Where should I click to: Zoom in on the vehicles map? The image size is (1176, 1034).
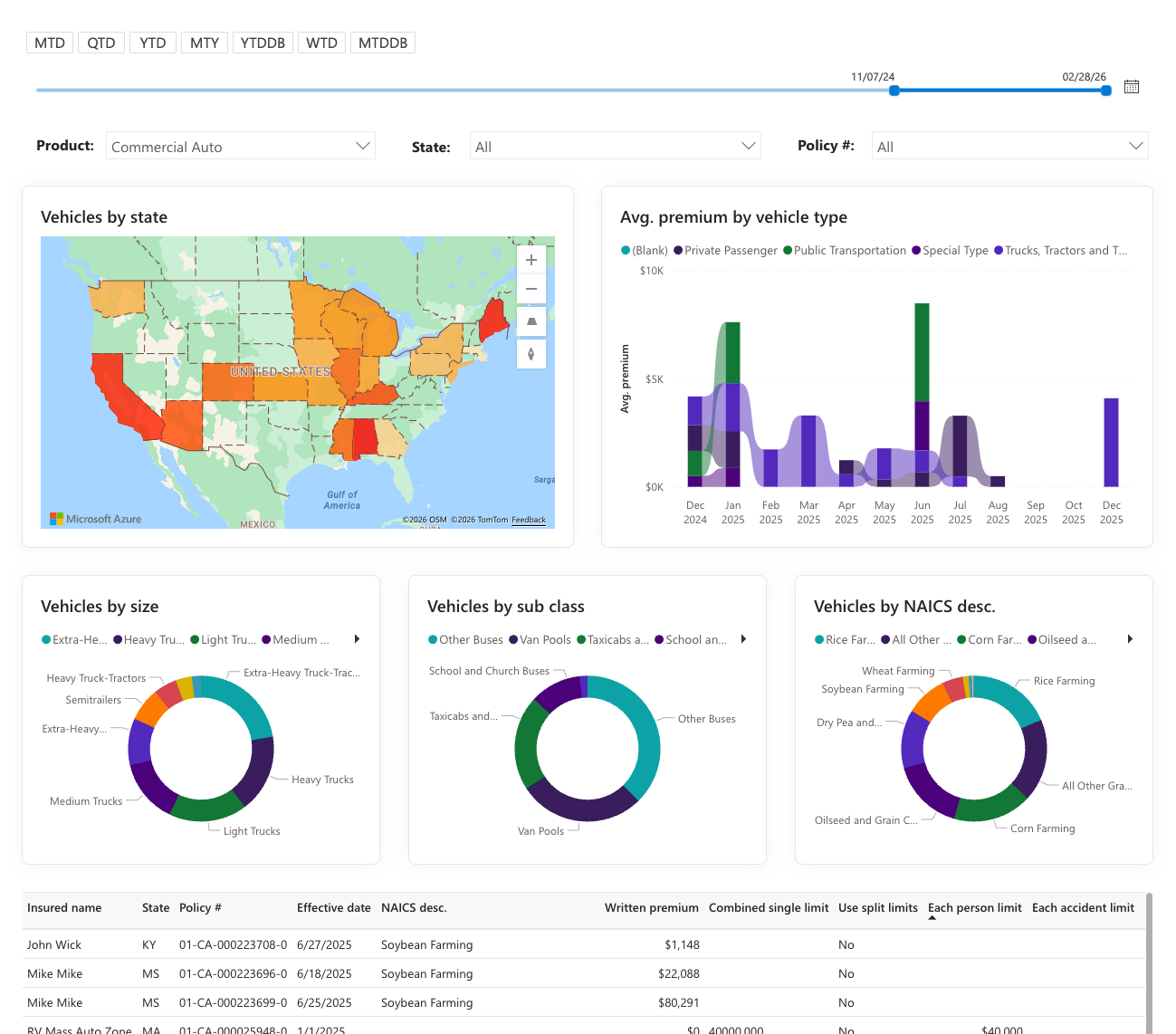[531, 260]
